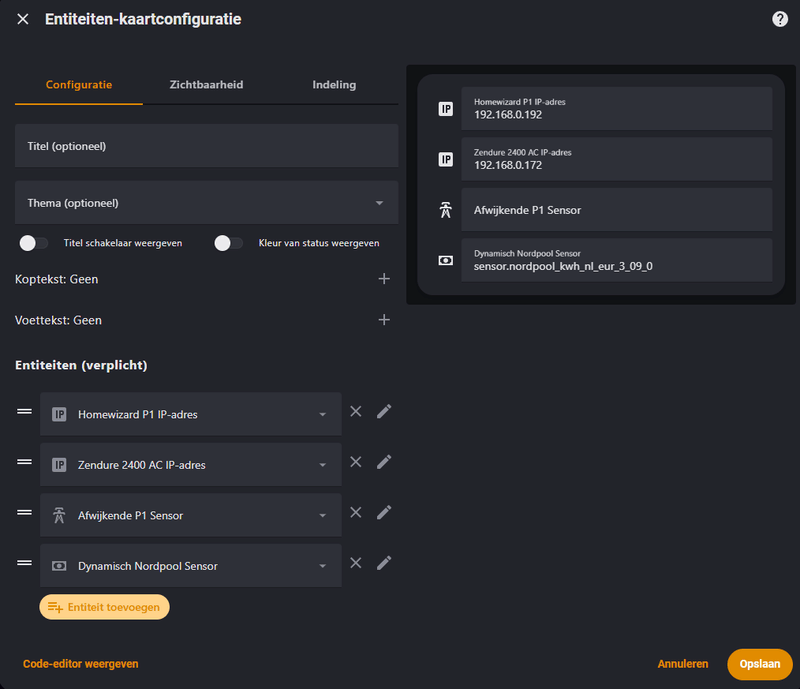Open the Thema dropdown
Screen dimensions: 800x689
[206, 203]
